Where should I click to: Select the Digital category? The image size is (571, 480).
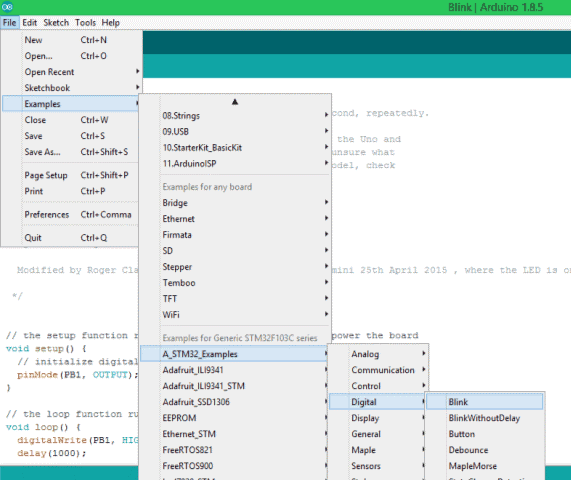pyautogui.click(x=377, y=402)
